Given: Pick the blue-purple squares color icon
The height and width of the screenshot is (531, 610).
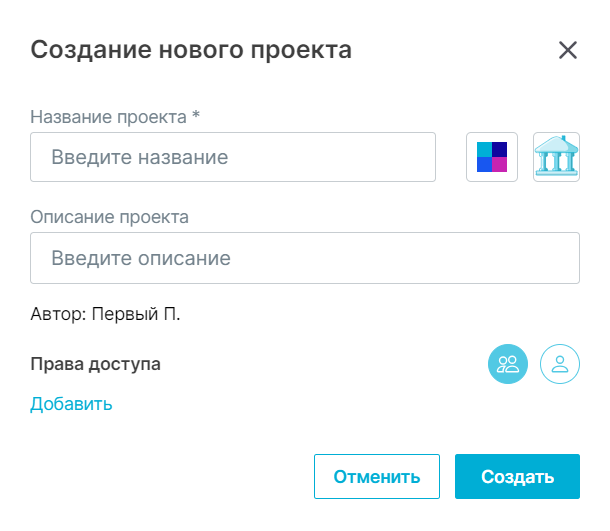Looking at the screenshot, I should (492, 157).
